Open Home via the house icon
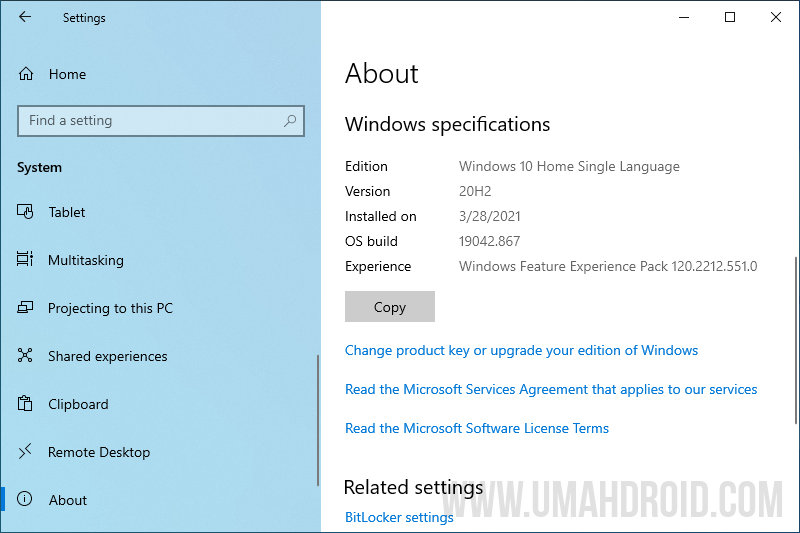The image size is (800, 533). [x=26, y=74]
